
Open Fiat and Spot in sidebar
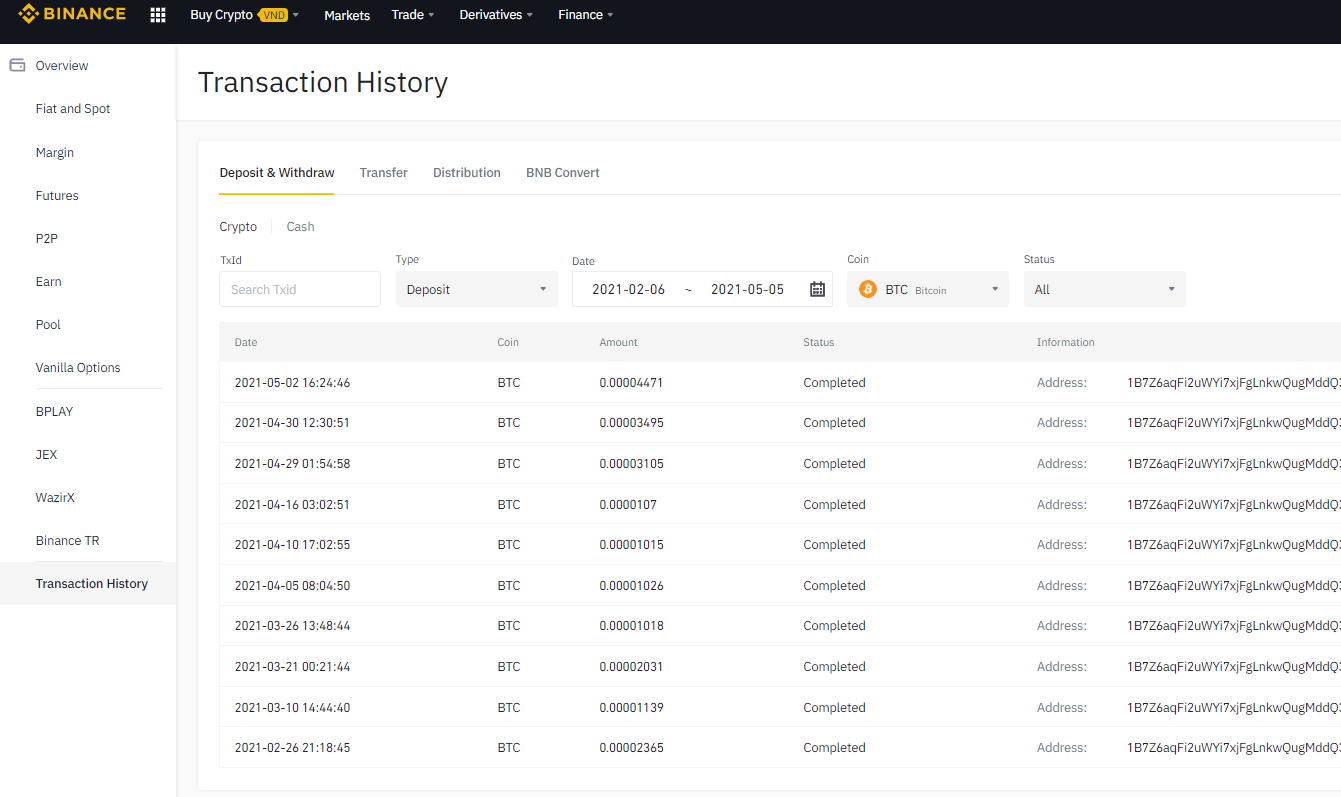73,109
